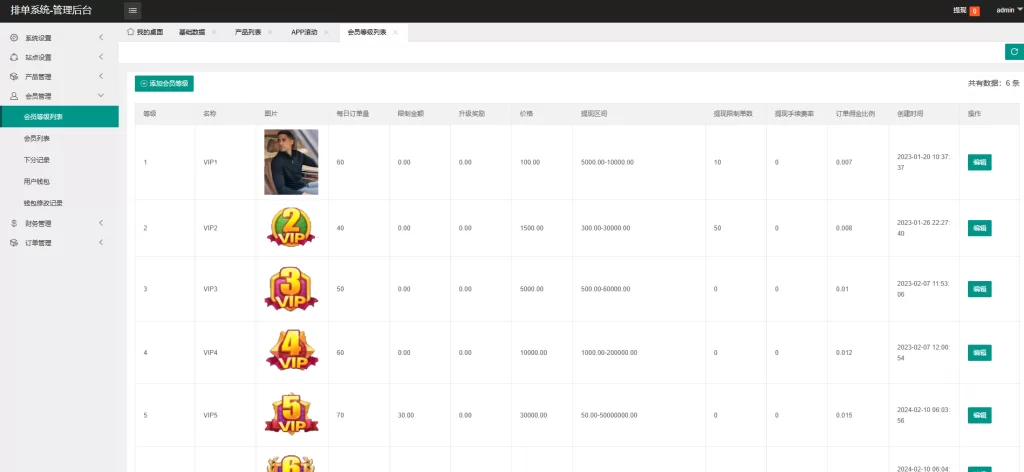
Task: Click the 订单管理 icon in sidebar
Action: (x=14, y=242)
